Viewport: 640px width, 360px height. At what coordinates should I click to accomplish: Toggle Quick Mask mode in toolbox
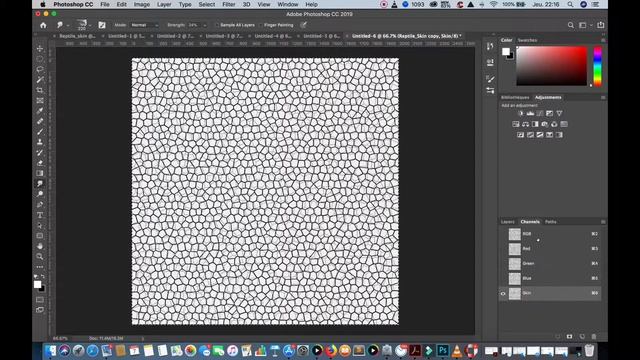[40, 300]
